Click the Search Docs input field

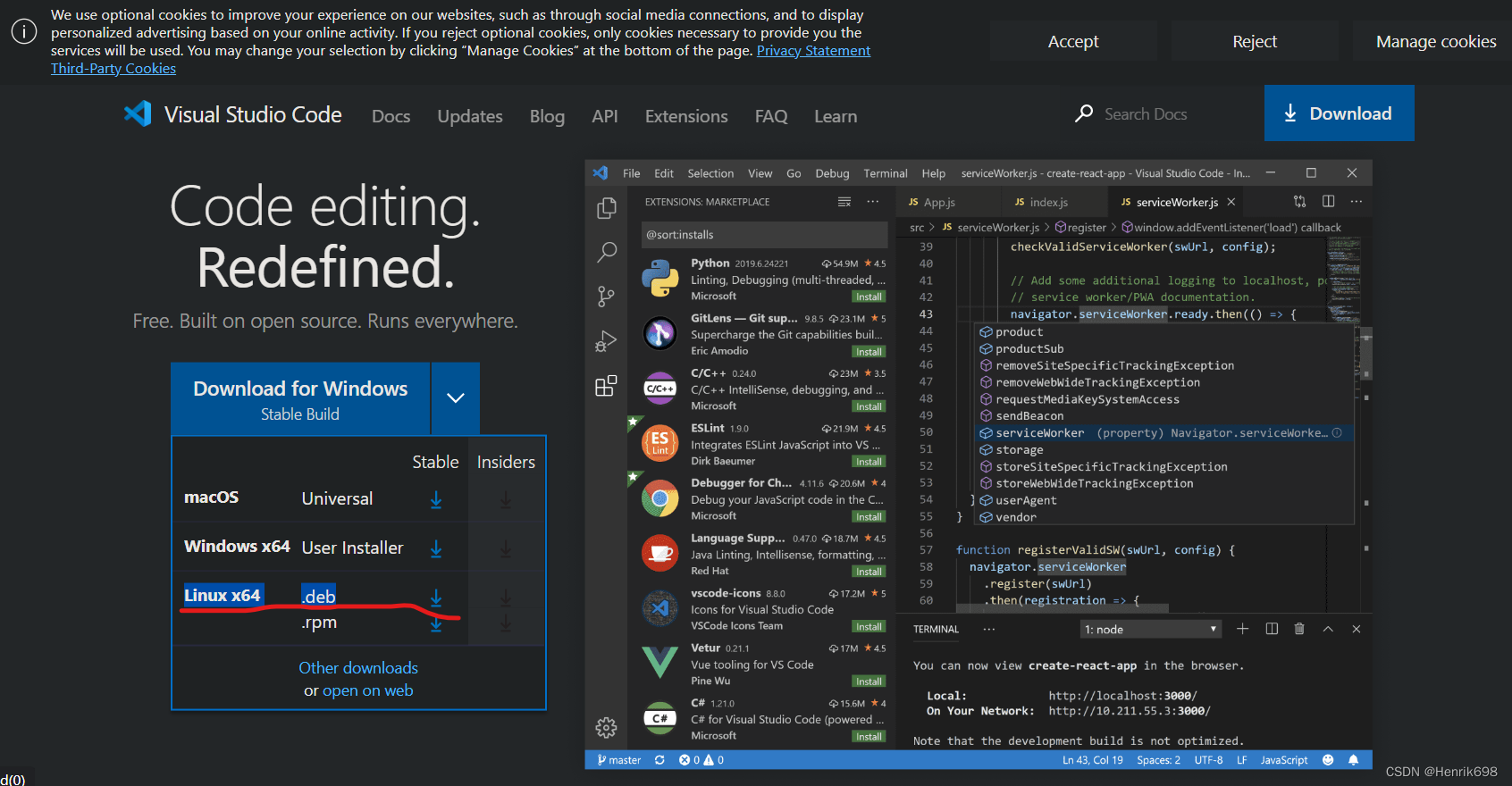click(x=1146, y=114)
